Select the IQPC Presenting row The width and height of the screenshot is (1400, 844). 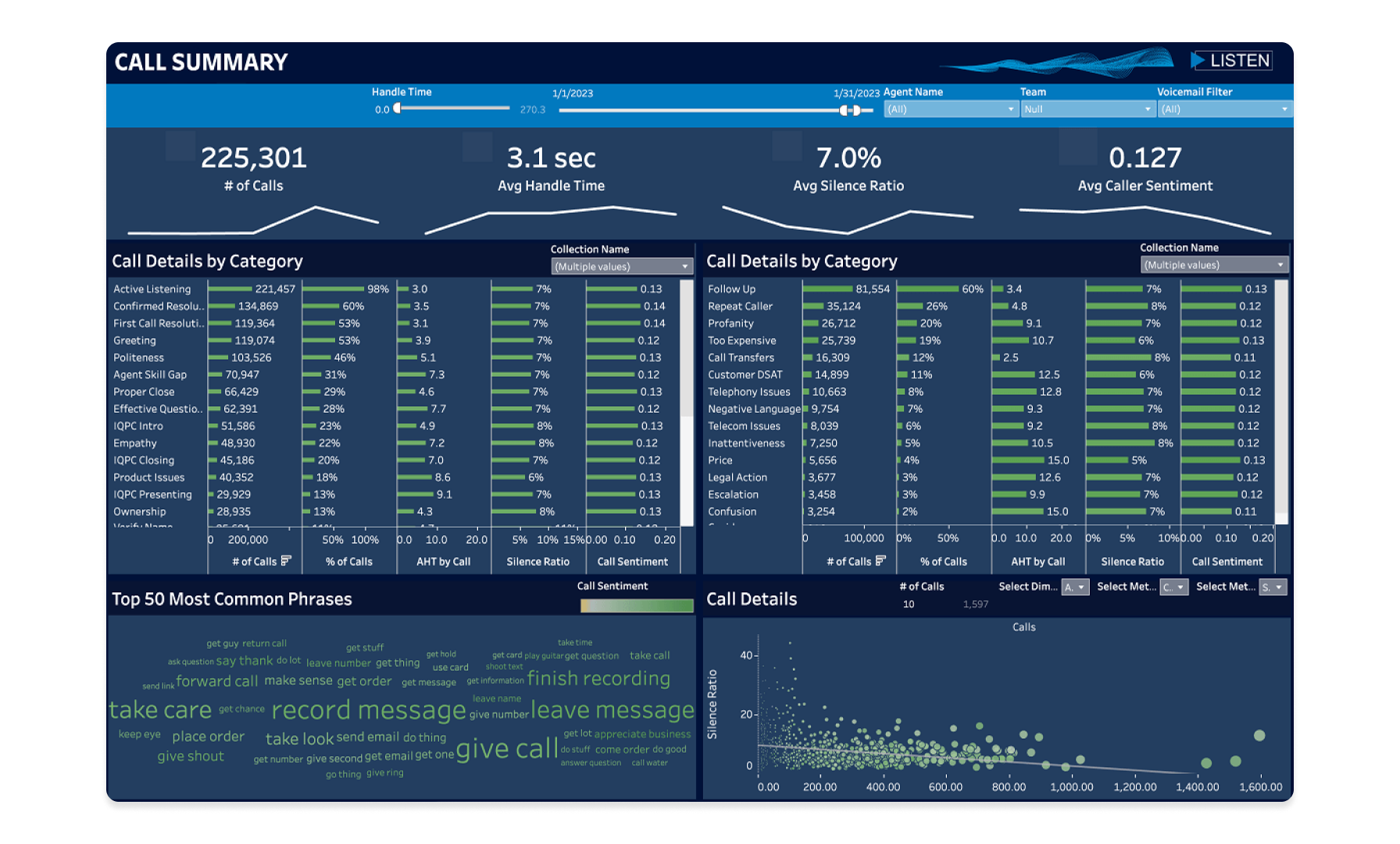tap(395, 495)
